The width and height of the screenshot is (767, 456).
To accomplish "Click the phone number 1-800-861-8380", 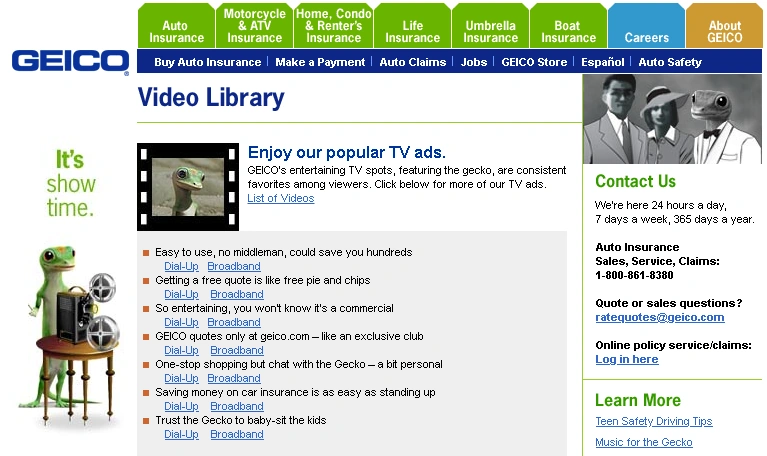I will tap(634, 275).
